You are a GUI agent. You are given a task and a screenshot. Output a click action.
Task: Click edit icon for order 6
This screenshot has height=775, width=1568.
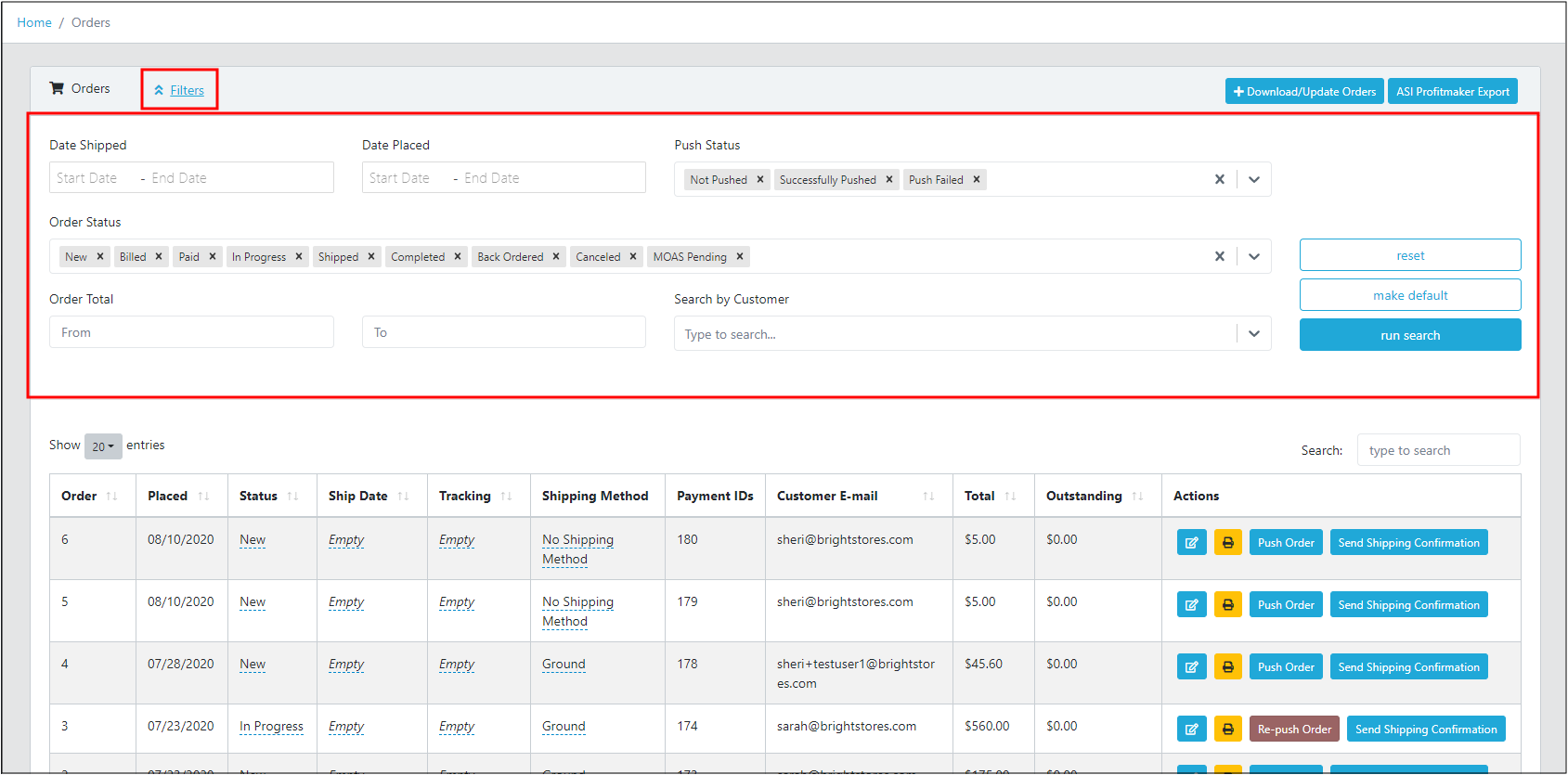tap(1192, 543)
